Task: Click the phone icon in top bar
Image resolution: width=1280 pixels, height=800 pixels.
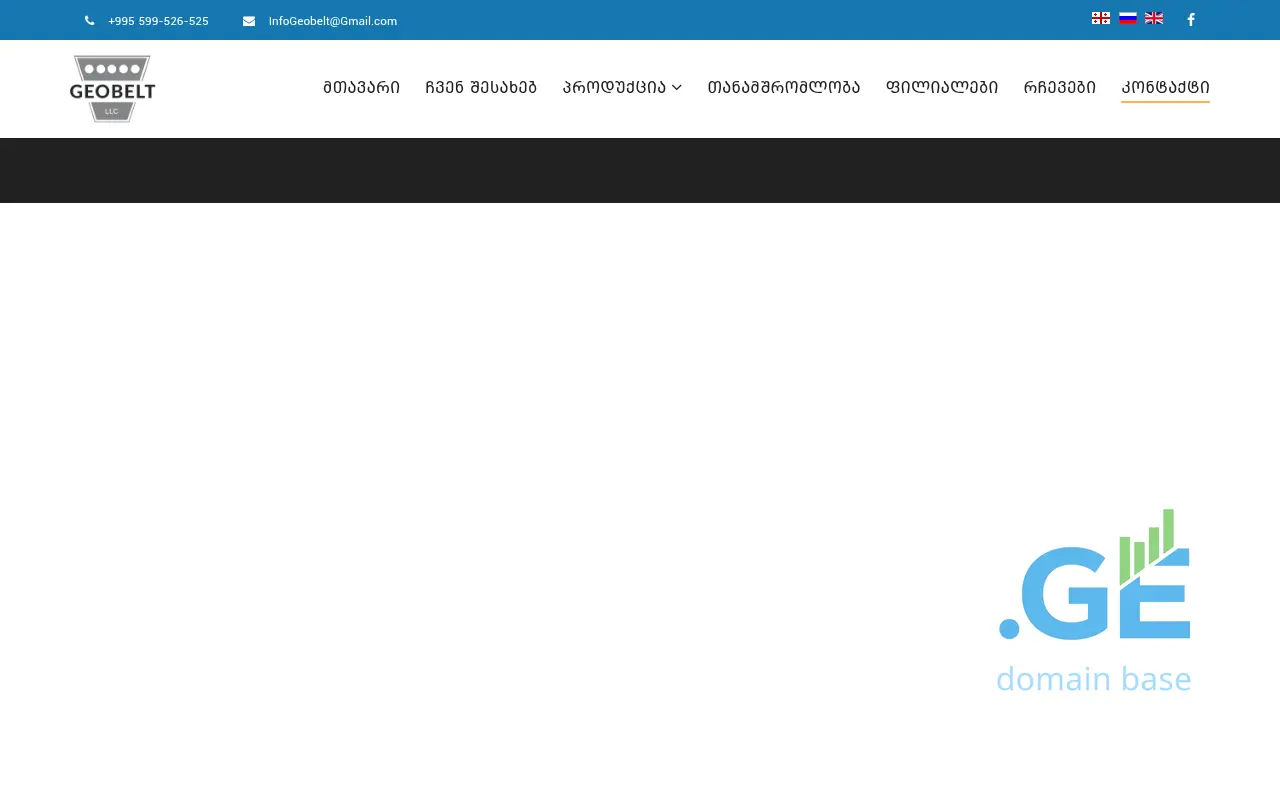Action: (x=89, y=21)
